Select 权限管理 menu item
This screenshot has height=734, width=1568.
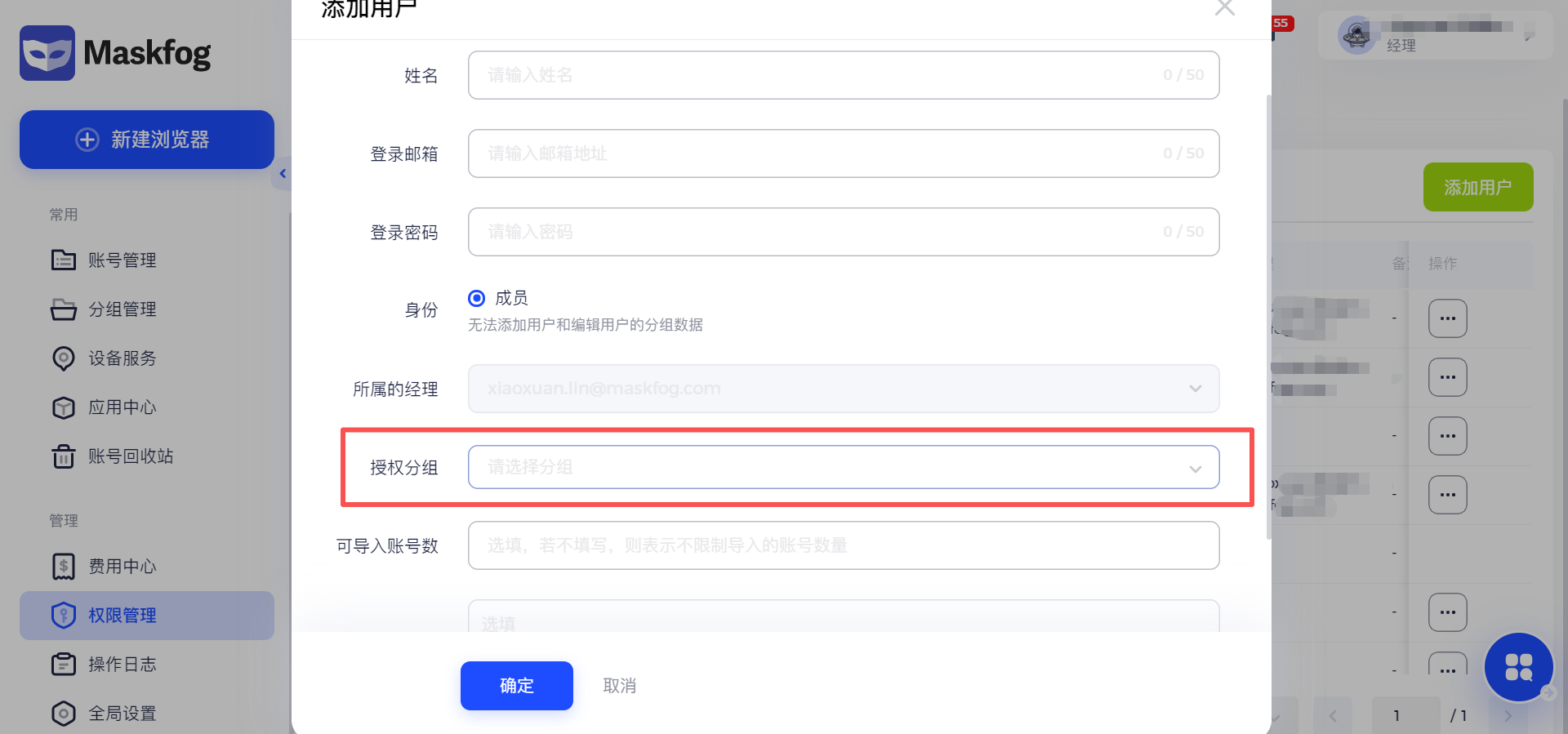(147, 616)
